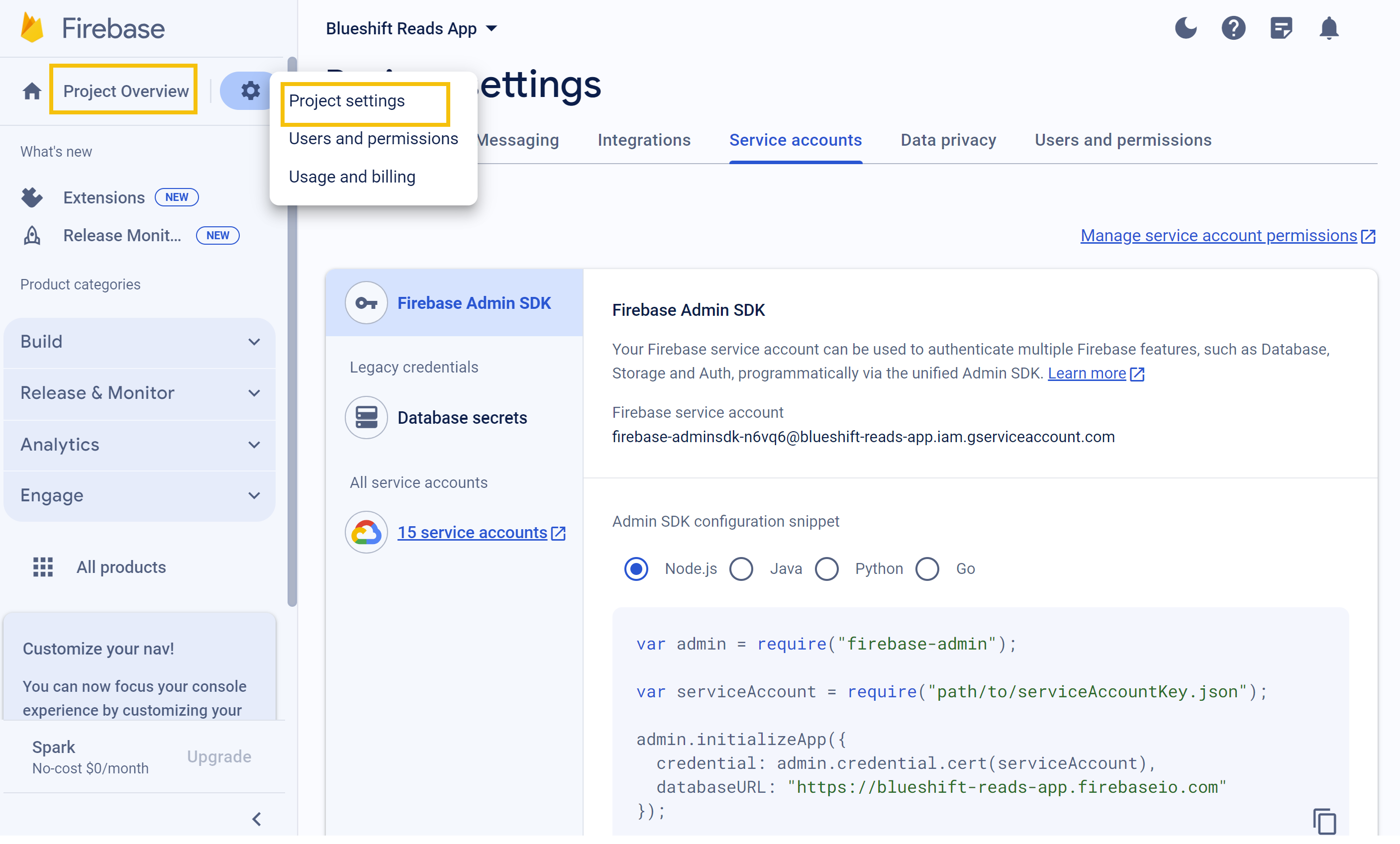Screen dimensions: 1400x844
Task: Click the All products grid icon
Action: pos(43,567)
